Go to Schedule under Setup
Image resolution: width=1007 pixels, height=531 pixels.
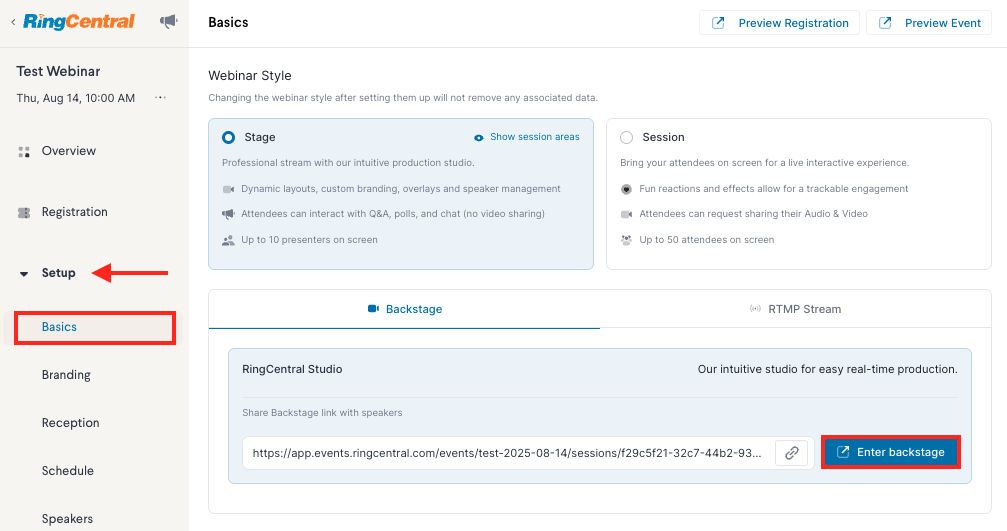(x=67, y=471)
